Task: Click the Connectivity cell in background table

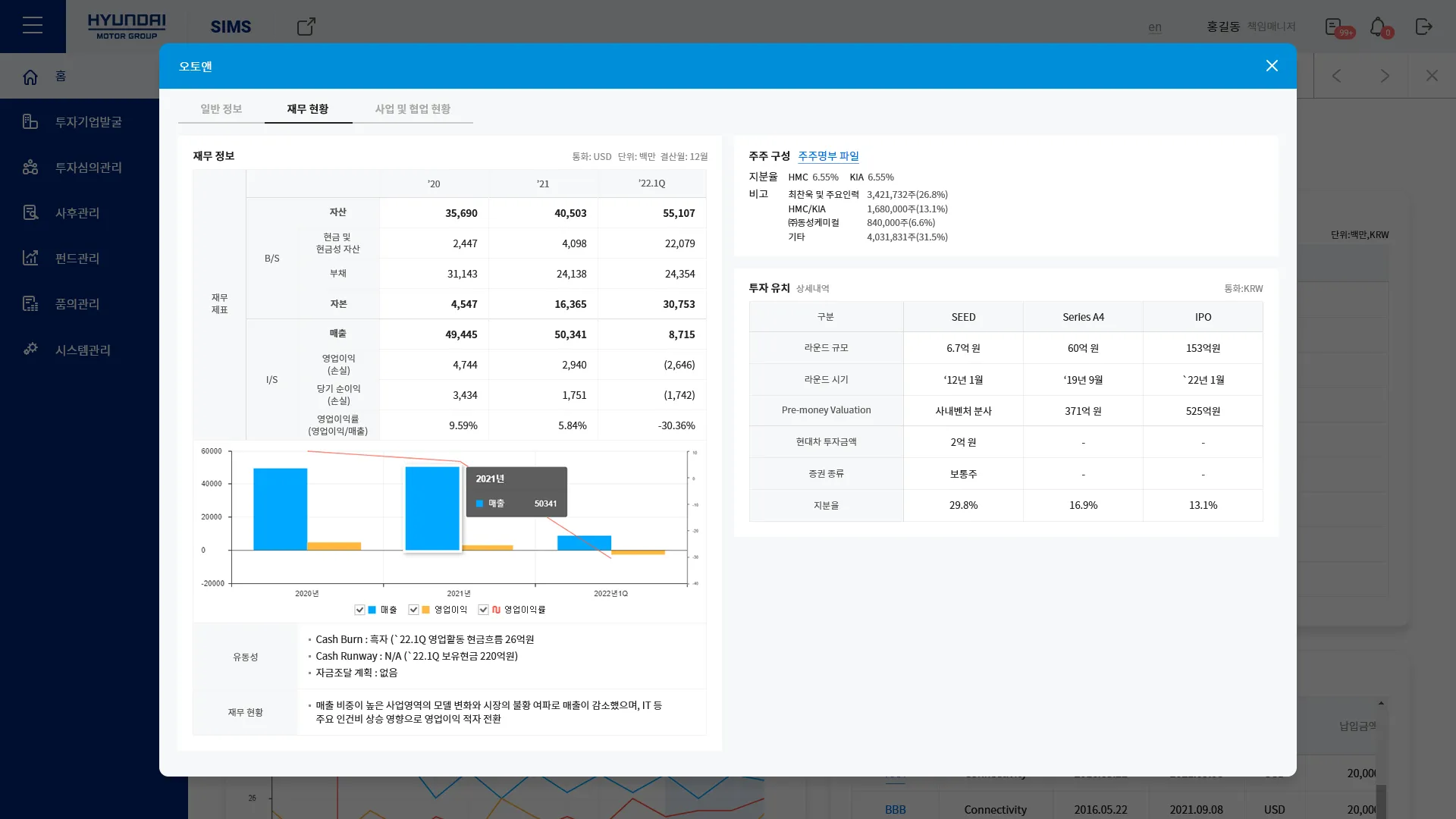Action: (x=995, y=809)
